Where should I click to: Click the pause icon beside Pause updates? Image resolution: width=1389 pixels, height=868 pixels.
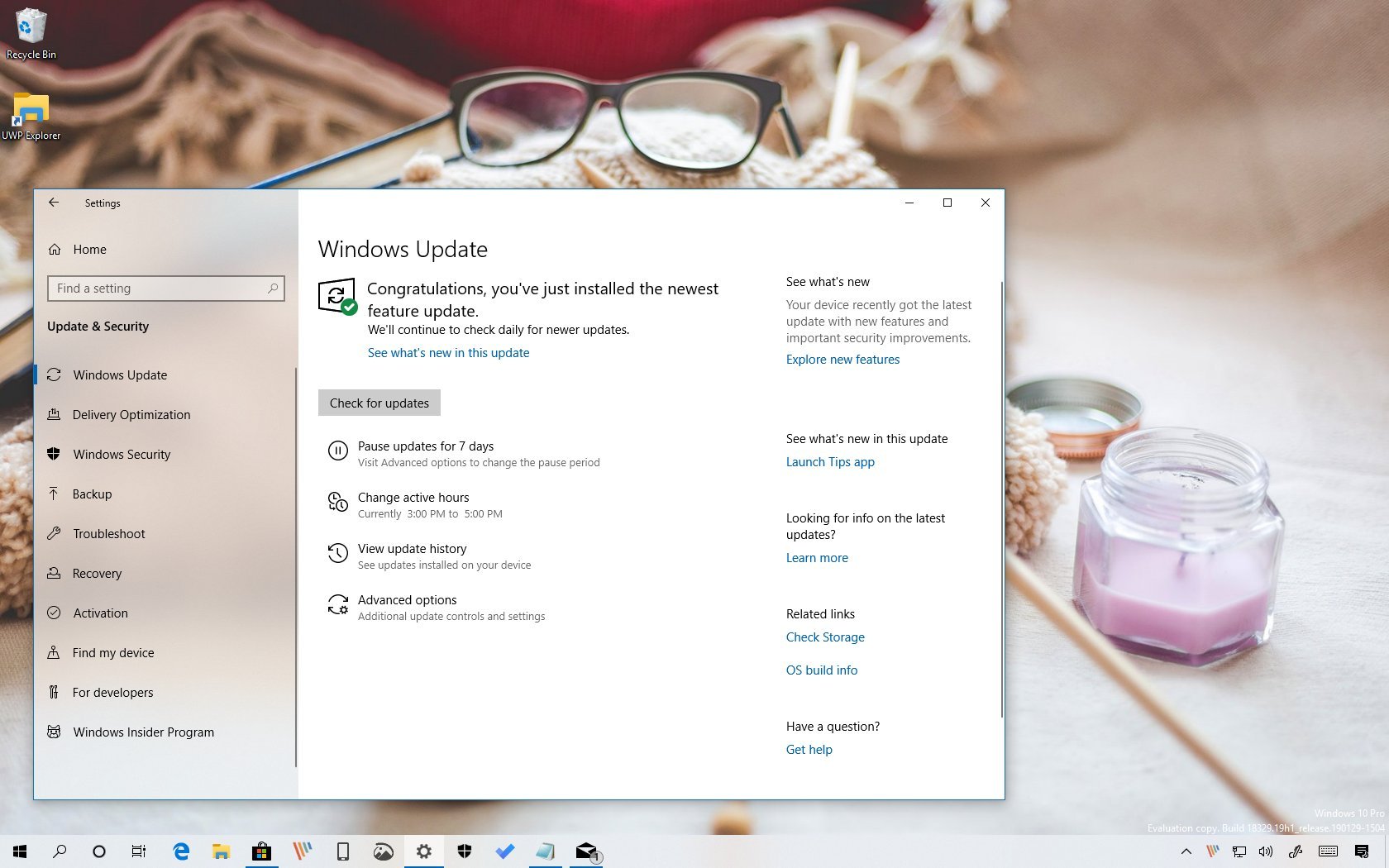click(338, 451)
